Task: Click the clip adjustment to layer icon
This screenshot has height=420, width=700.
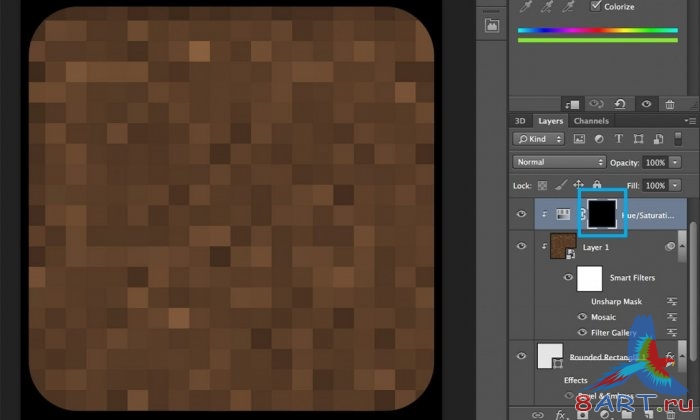Action: [572, 104]
